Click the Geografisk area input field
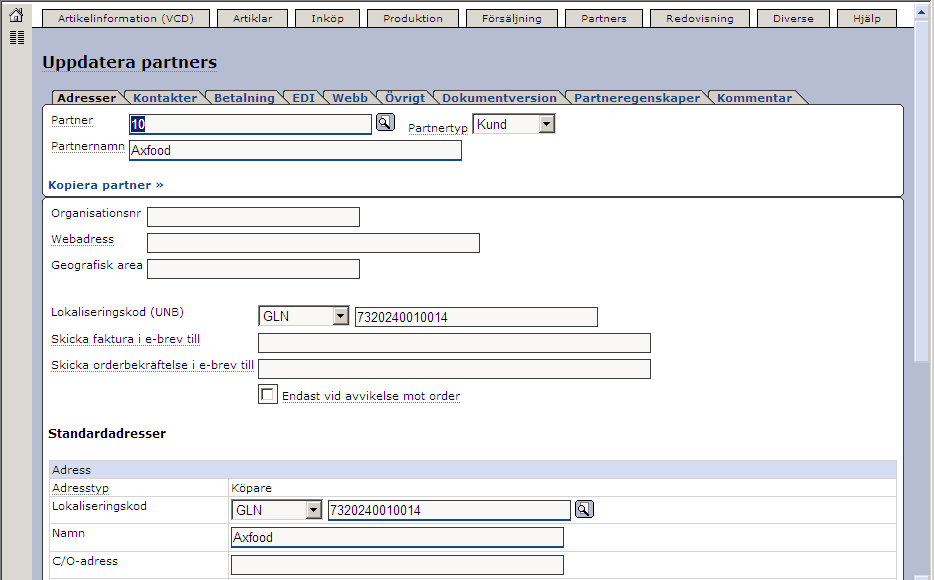 click(x=253, y=269)
